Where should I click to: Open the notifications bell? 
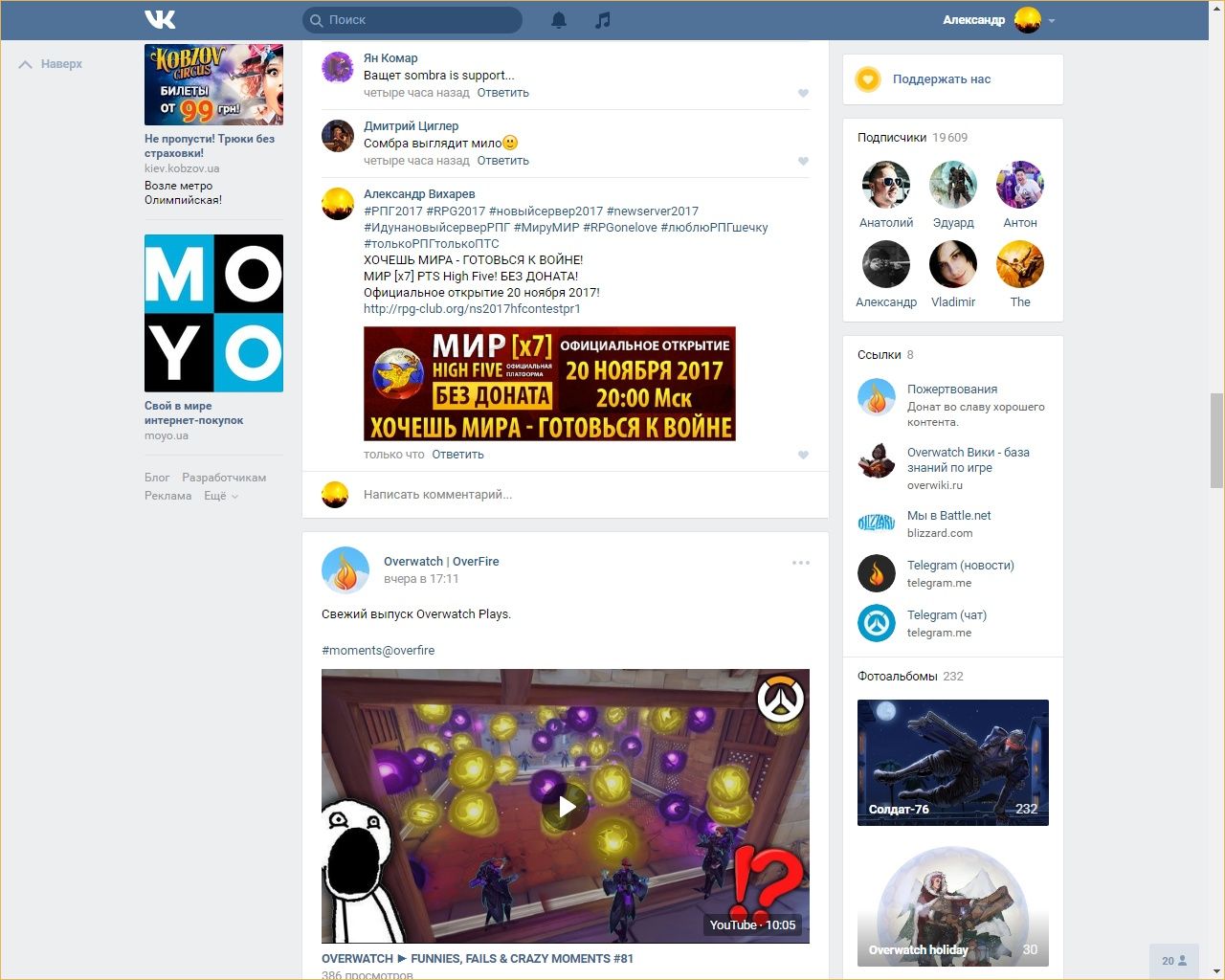tap(559, 19)
